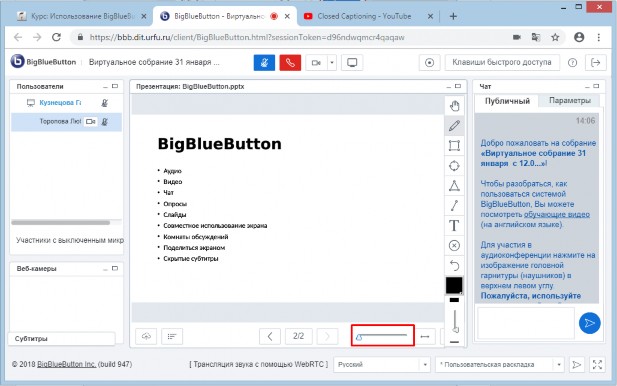Start desktop screen sharing
The width and height of the screenshot is (617, 386).
tap(352, 63)
